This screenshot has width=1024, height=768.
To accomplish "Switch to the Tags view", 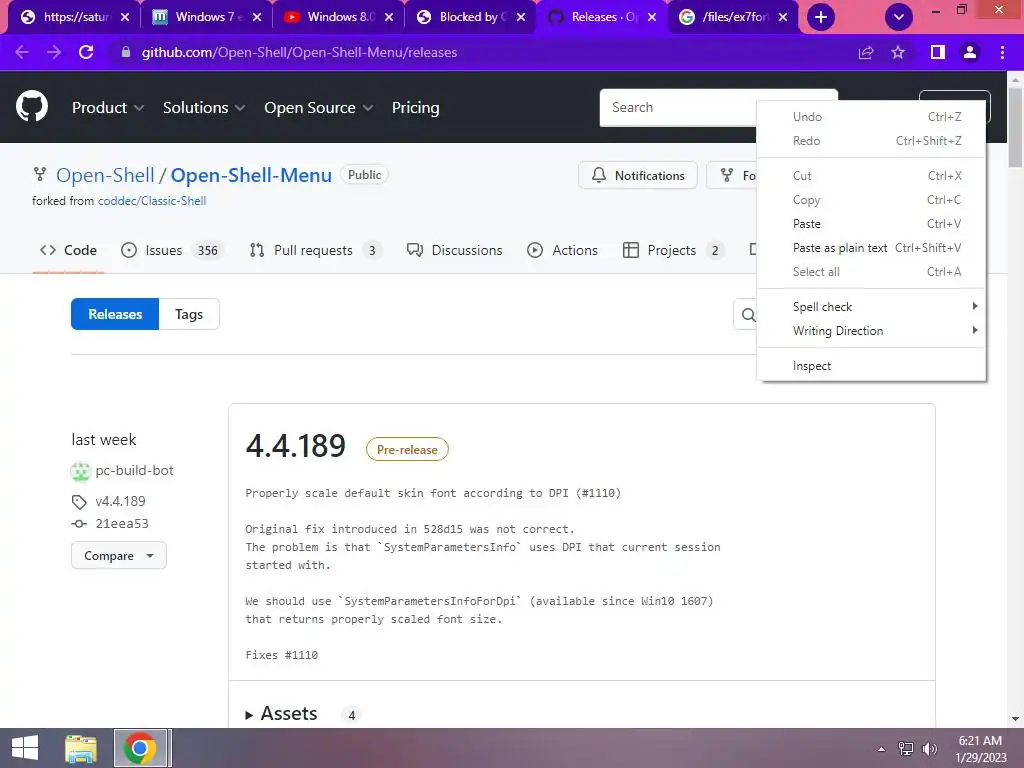I will click(189, 314).
